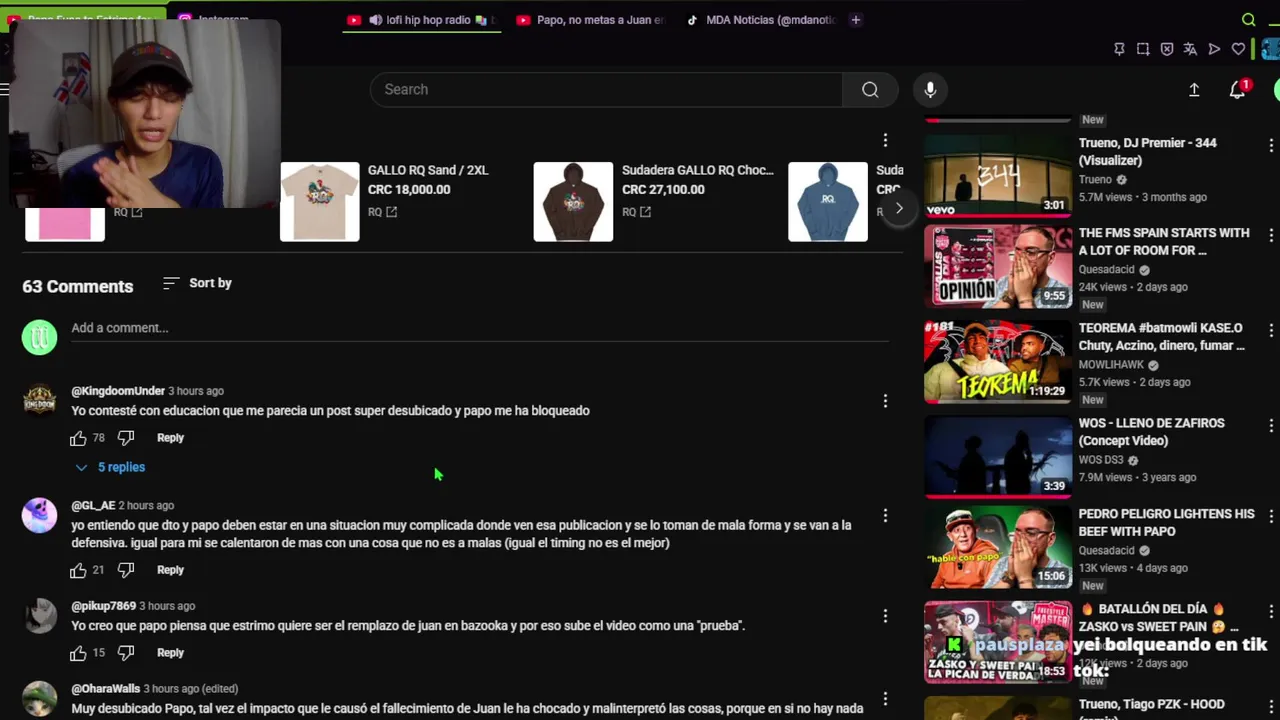The width and height of the screenshot is (1280, 720).
Task: Show next merchandise items arrow
Action: tap(898, 208)
